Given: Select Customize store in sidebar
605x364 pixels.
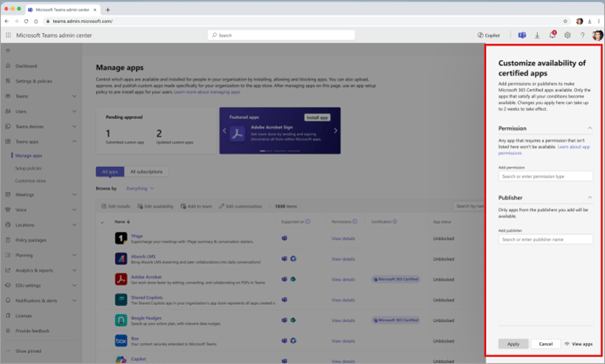Looking at the screenshot, I should click(30, 181).
